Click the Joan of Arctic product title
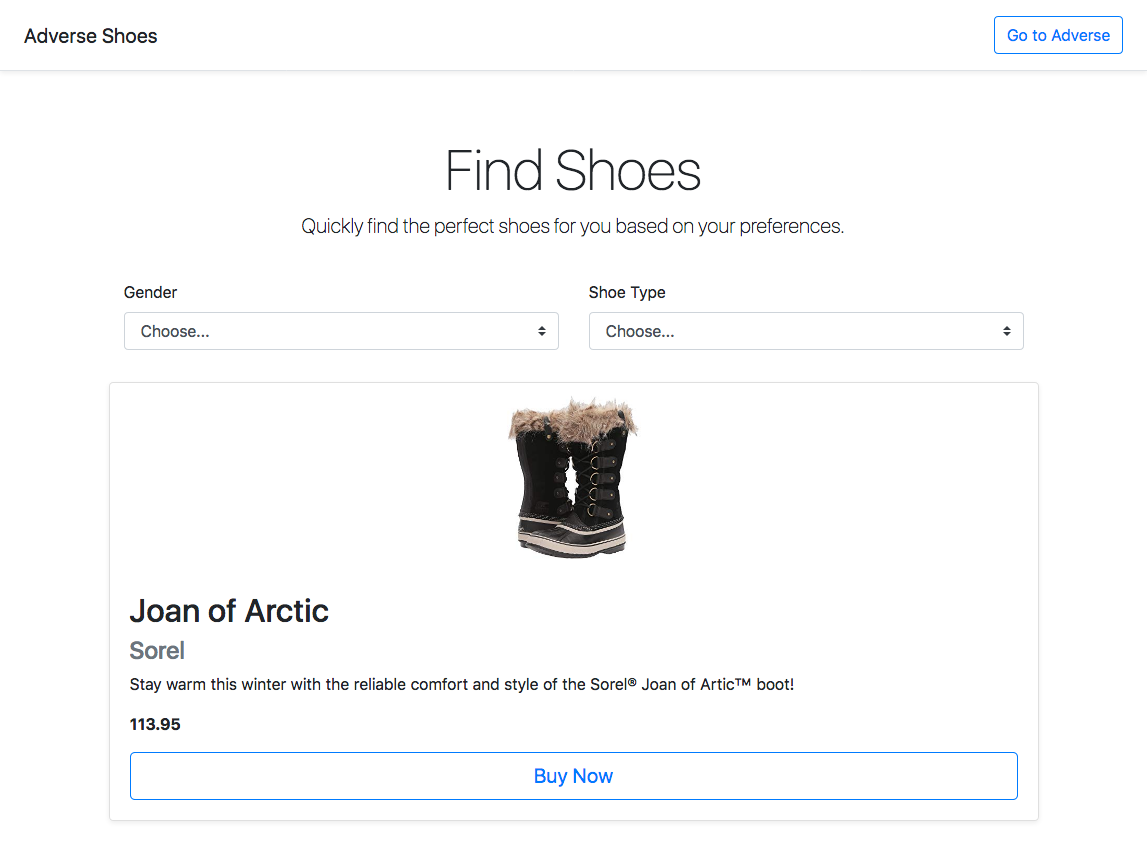This screenshot has height=846, width=1147. (229, 611)
